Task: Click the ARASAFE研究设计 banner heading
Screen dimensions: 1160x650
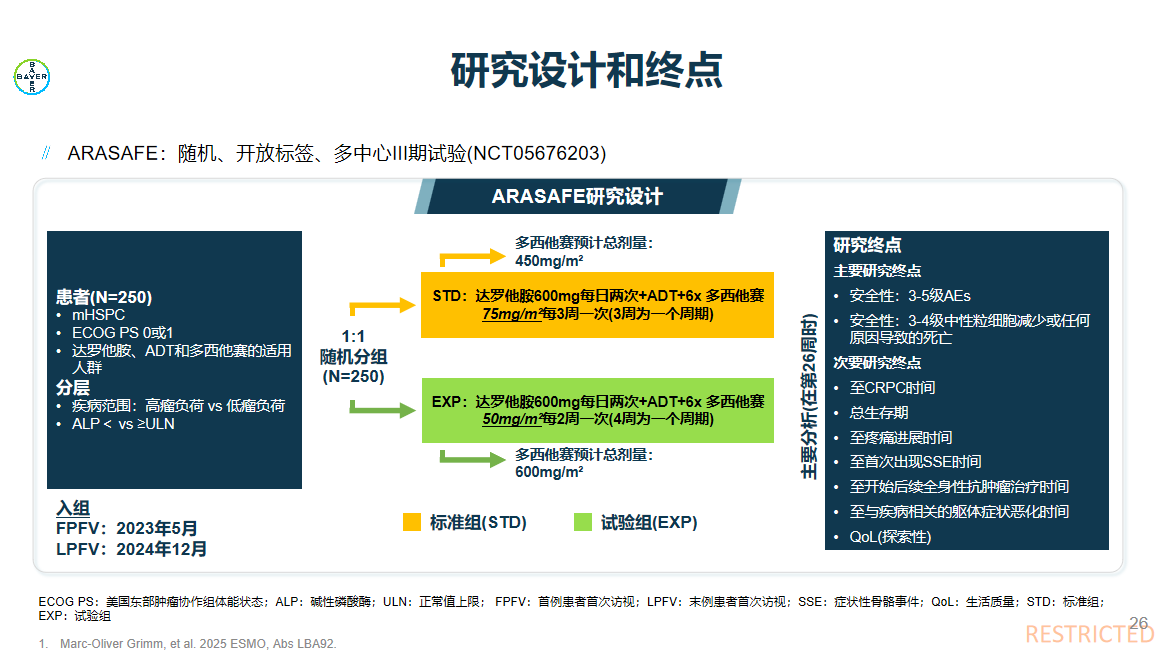Action: 577,197
